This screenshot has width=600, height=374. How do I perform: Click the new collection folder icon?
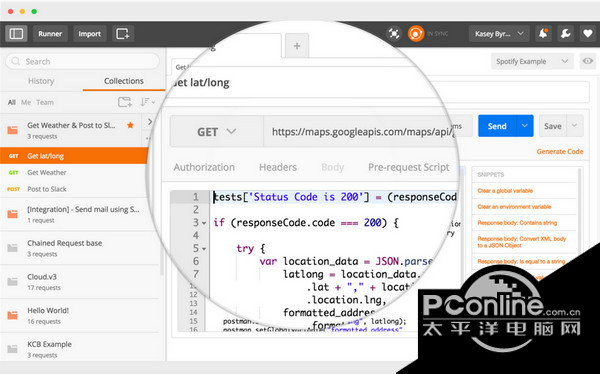pyautogui.click(x=125, y=102)
